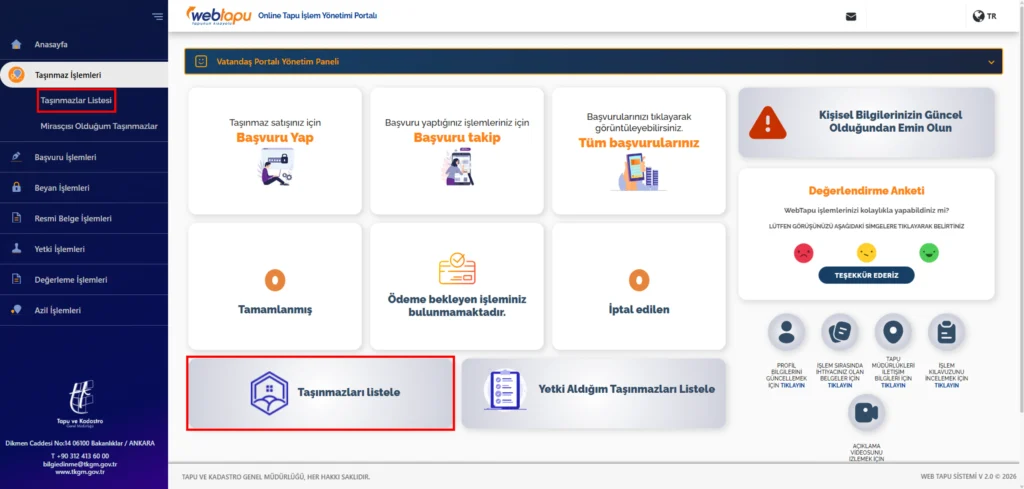Viewport: 1024px width, 489px height.
Task: Click the TR language label
Action: (x=992, y=16)
